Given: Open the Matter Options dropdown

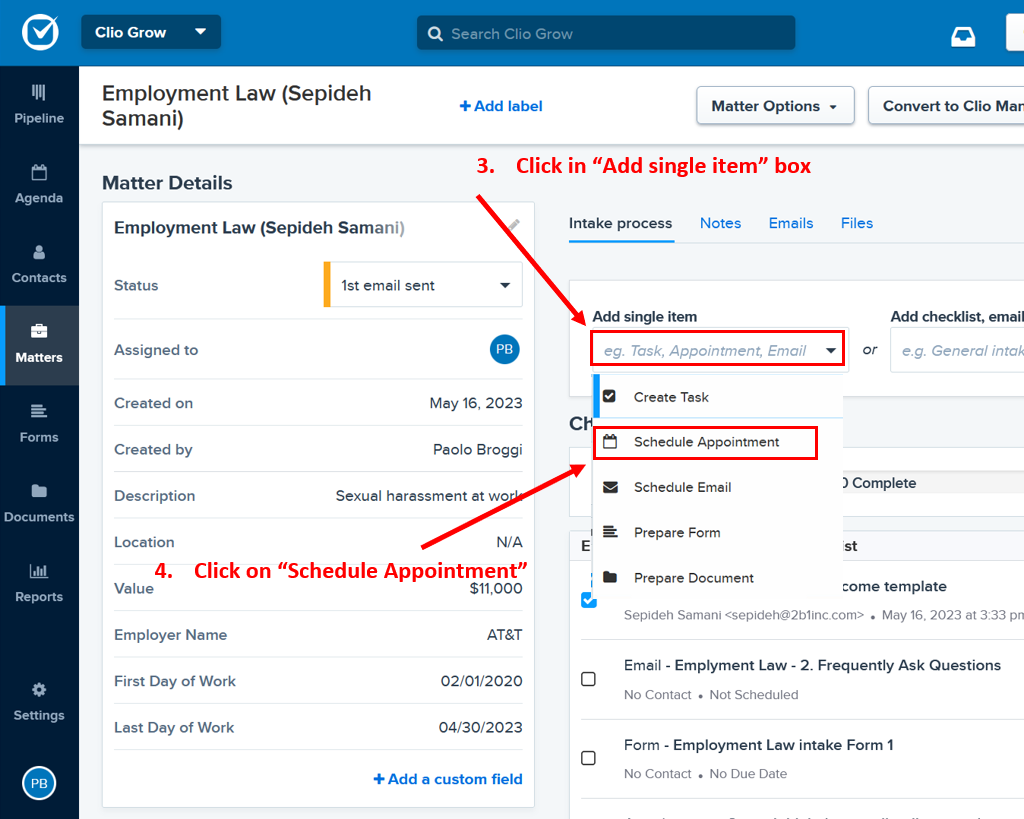Looking at the screenshot, I should 775,106.
